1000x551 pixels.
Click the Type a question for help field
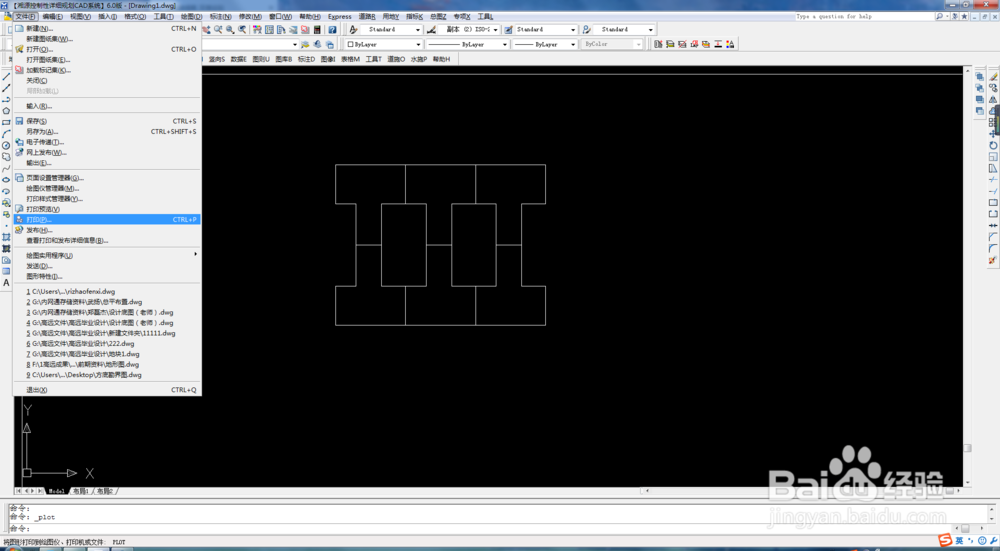pos(864,17)
